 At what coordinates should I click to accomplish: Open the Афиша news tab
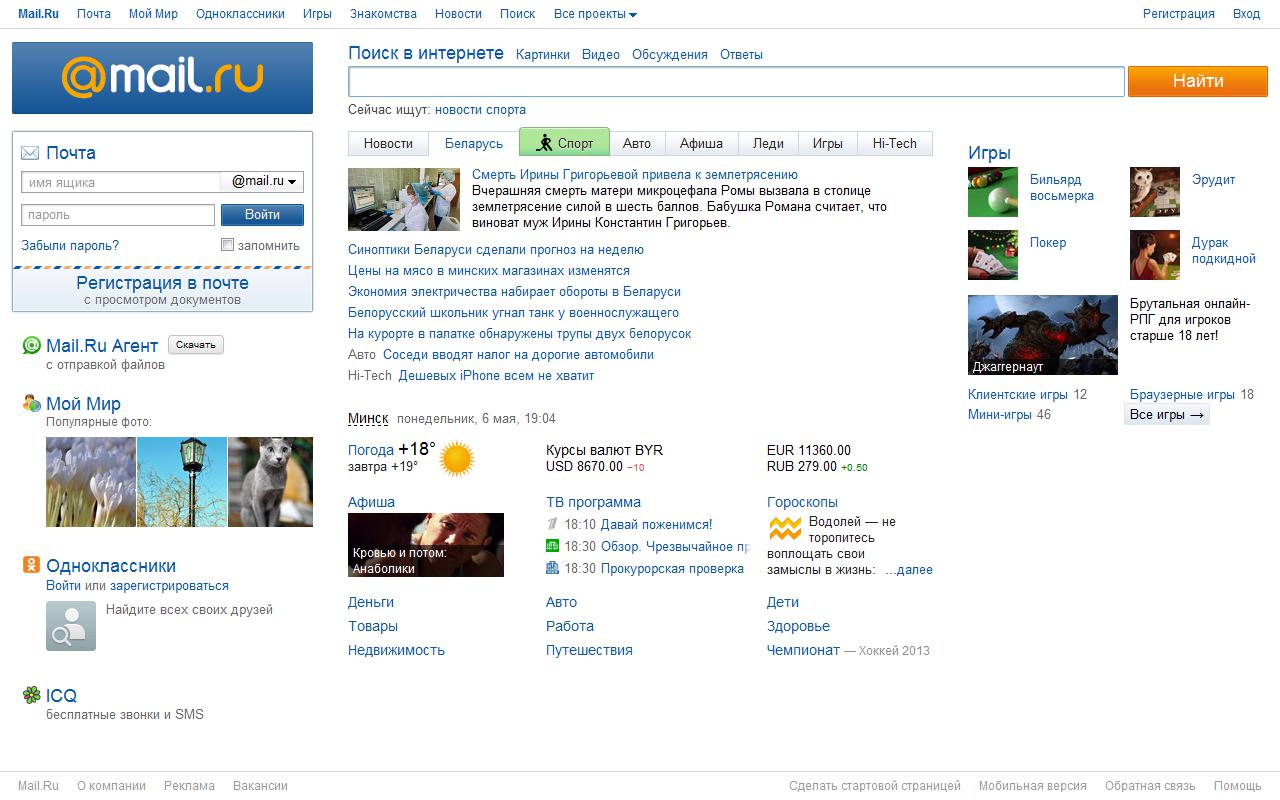point(701,144)
